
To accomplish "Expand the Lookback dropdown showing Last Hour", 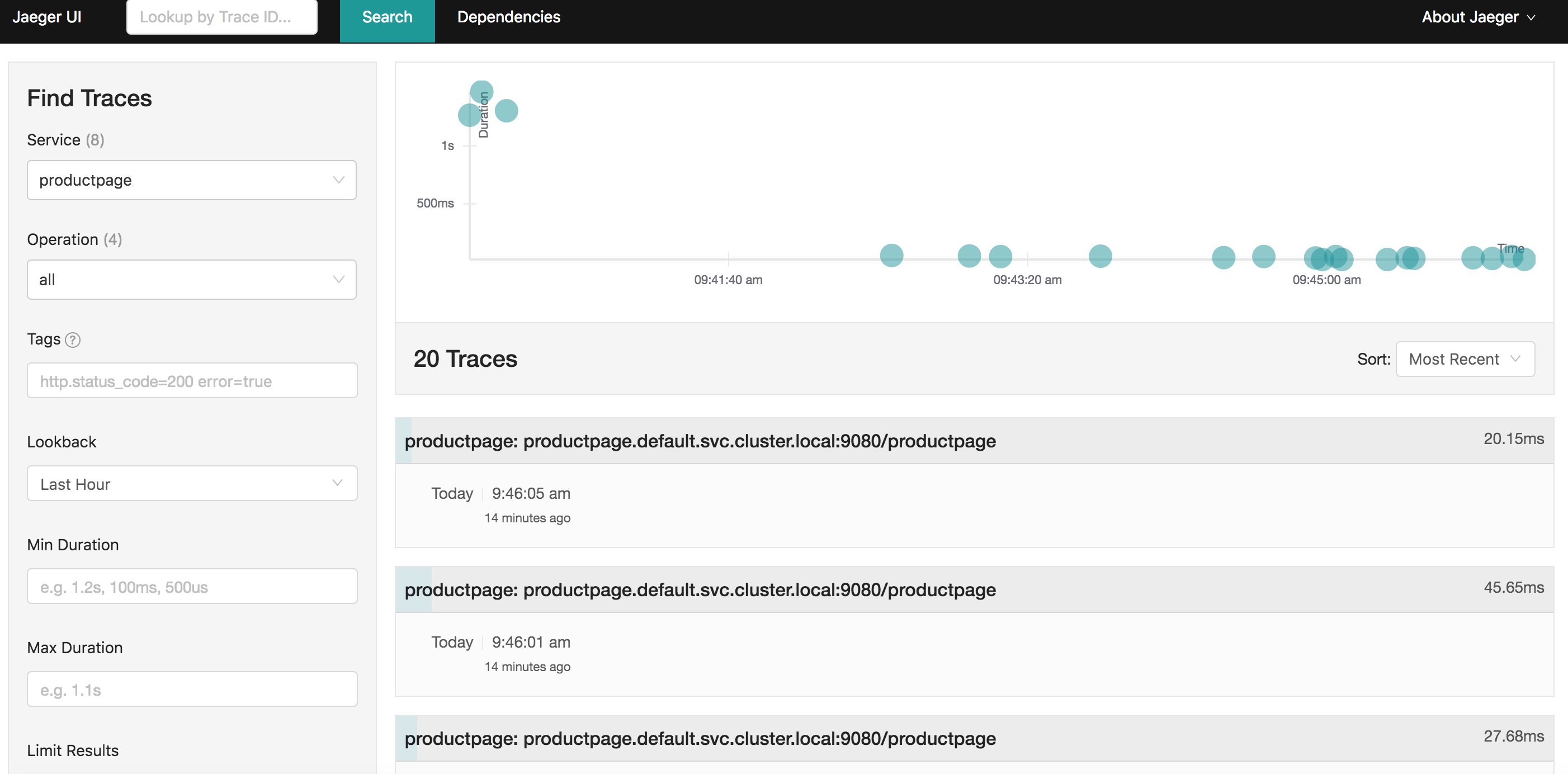I will (192, 484).
